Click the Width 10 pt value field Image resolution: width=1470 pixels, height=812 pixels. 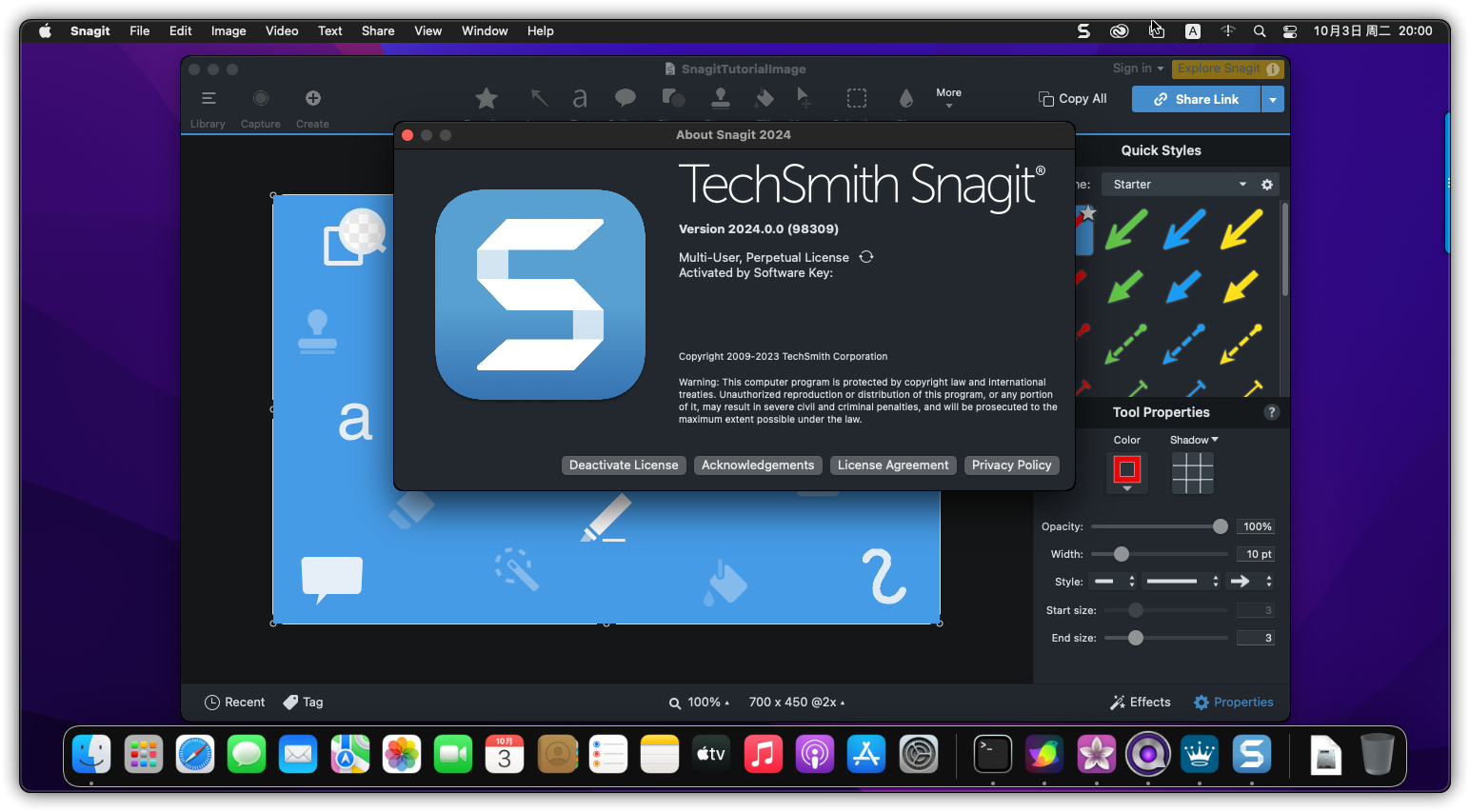tap(1256, 554)
